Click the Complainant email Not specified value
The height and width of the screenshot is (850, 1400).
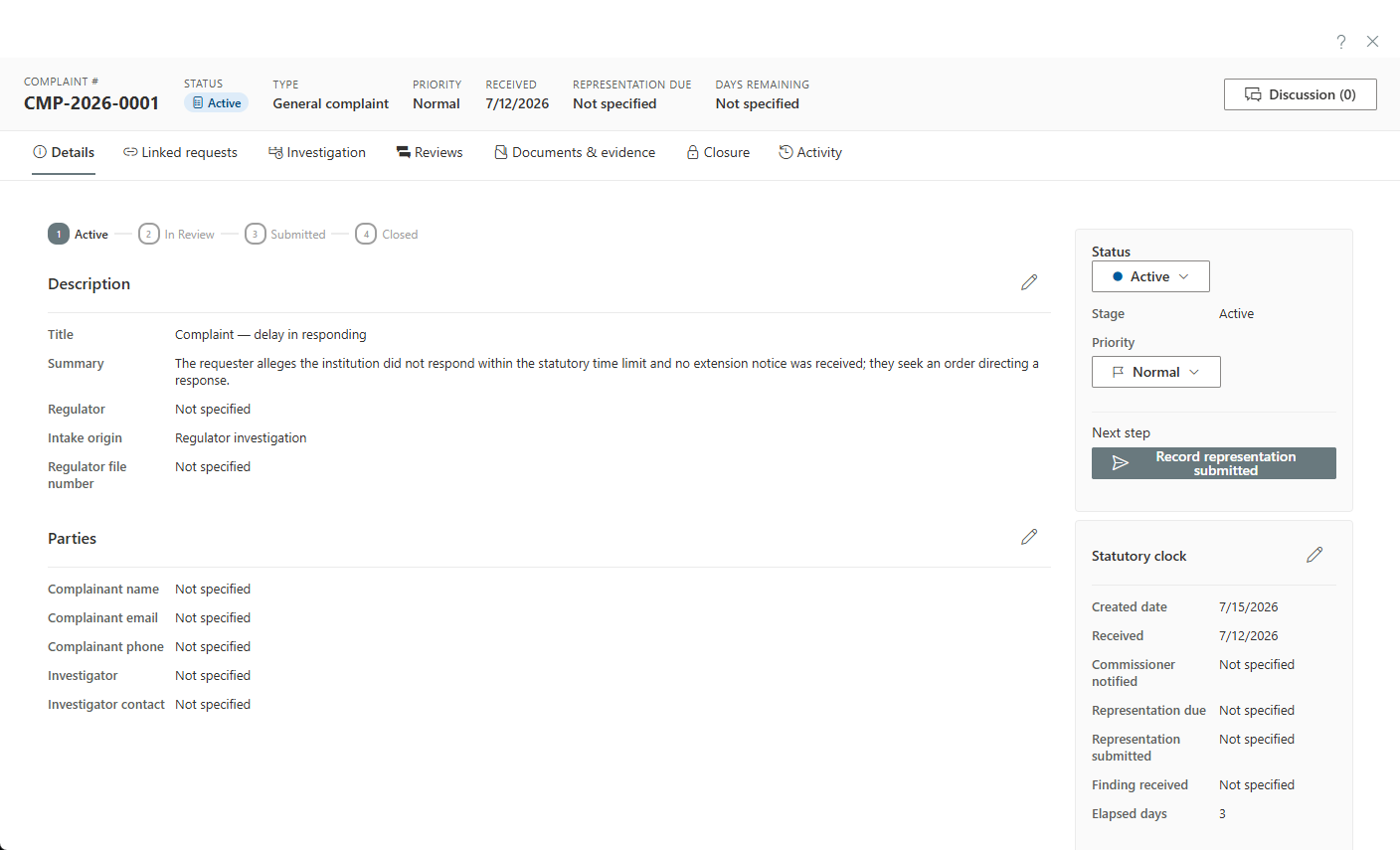click(x=213, y=618)
